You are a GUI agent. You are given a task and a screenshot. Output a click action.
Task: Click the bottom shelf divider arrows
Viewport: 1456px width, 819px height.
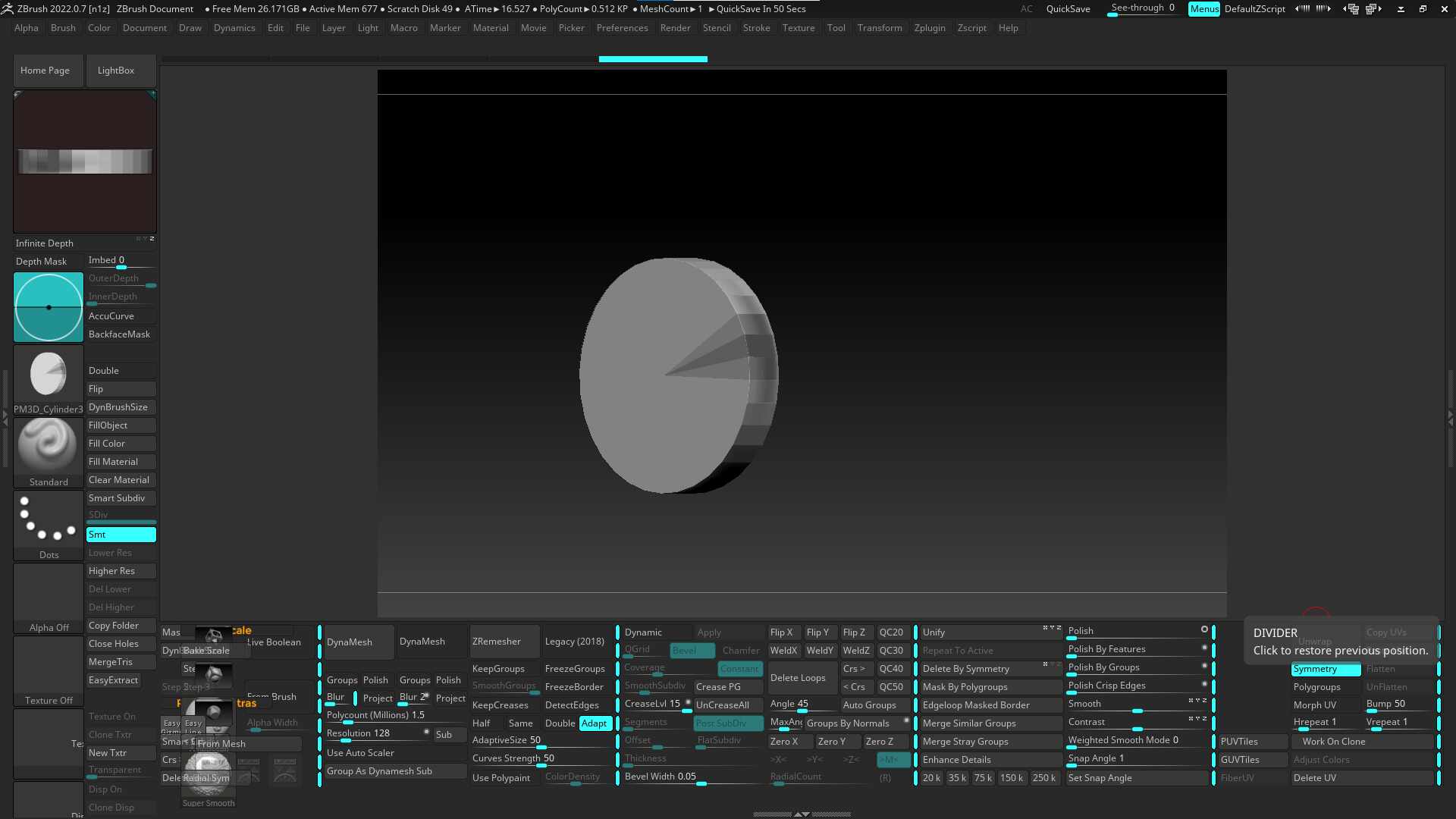802,814
